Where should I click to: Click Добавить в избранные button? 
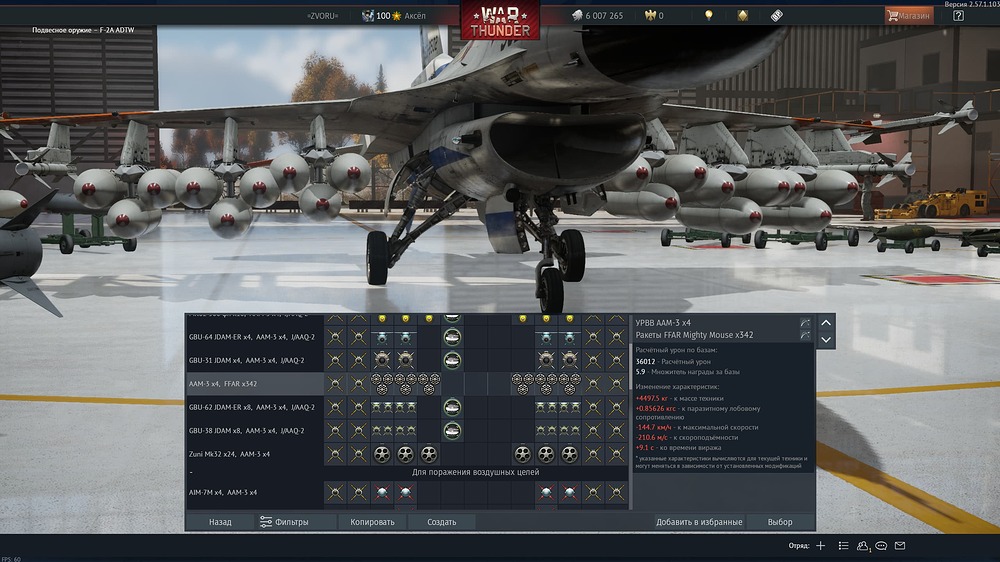pos(699,522)
